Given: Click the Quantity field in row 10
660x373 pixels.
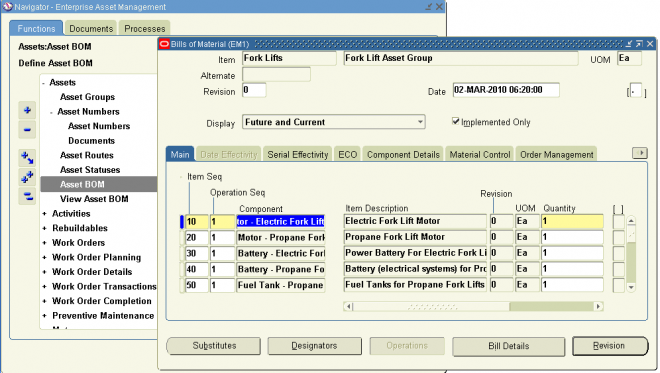Looking at the screenshot, I should tap(572, 221).
